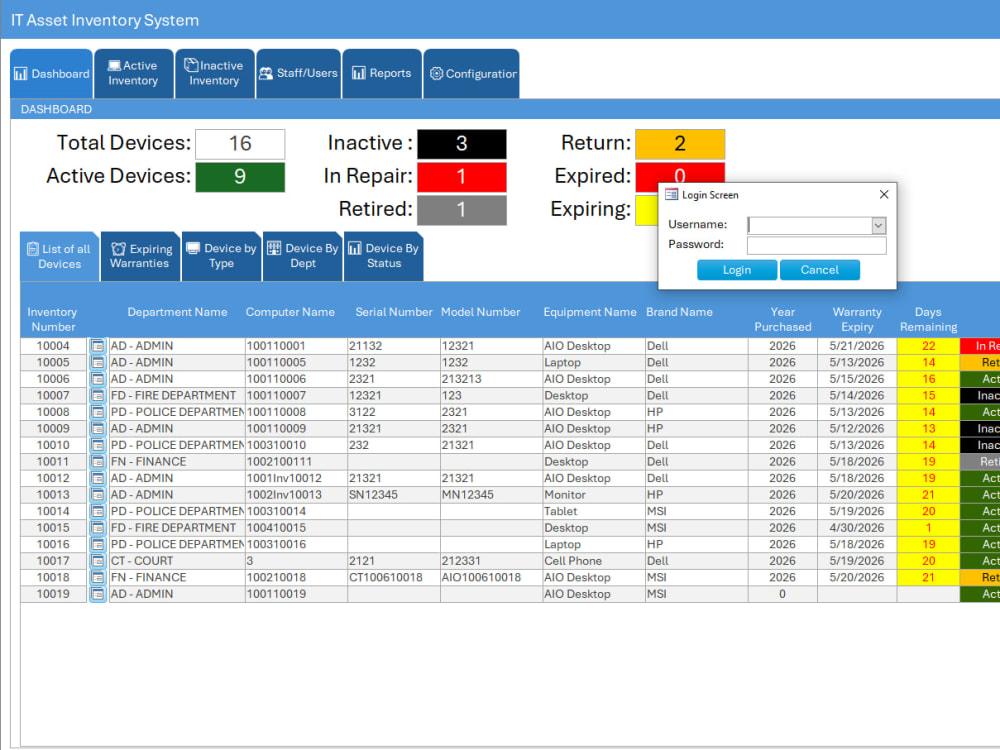Select the CT - COURT department cell
The width and height of the screenshot is (1000, 750).
click(177, 561)
